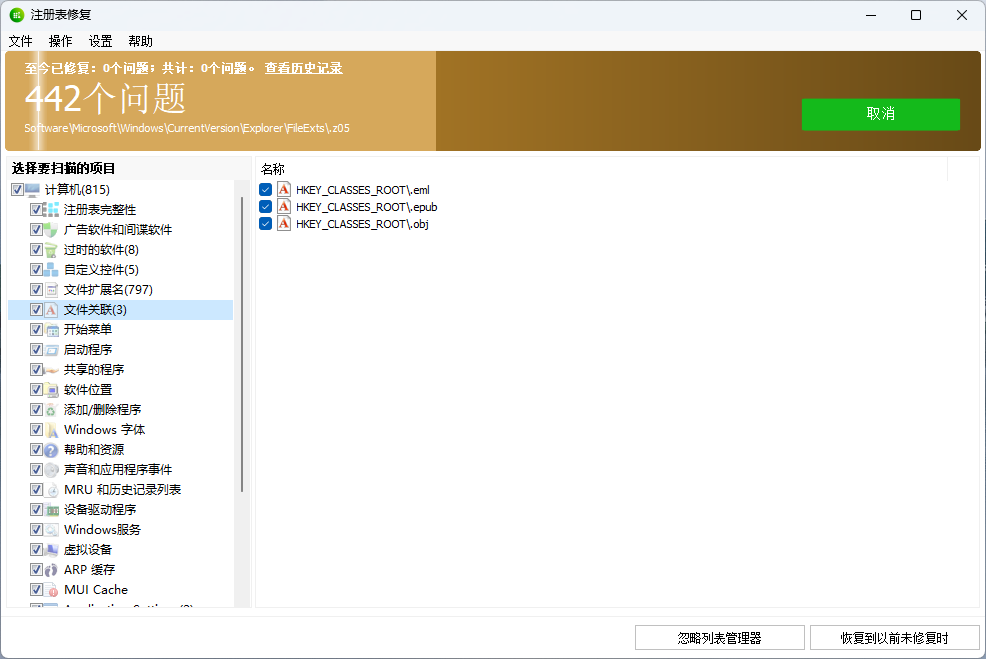Select the 虚拟设备 tree label

(88, 550)
